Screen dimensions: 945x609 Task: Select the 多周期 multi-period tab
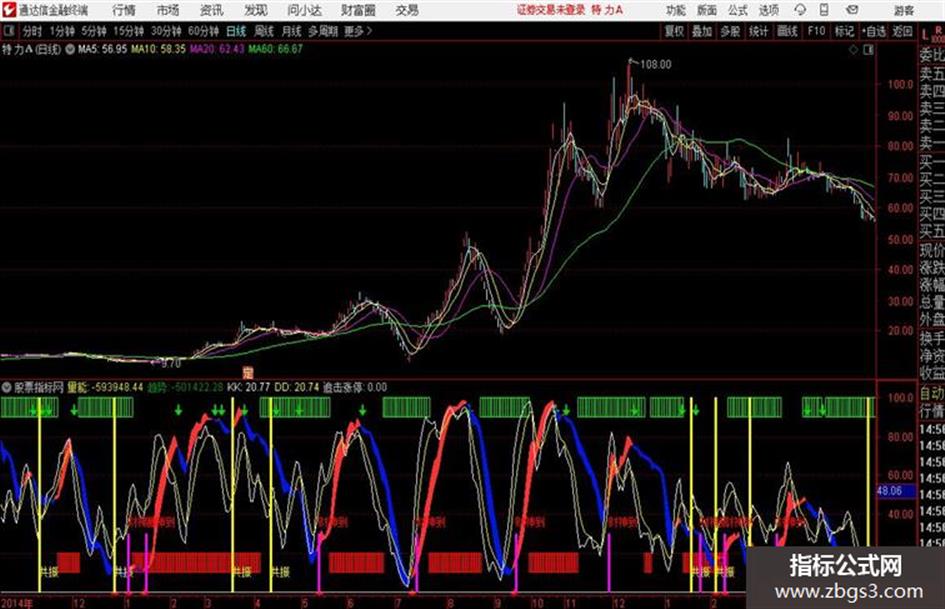[323, 31]
